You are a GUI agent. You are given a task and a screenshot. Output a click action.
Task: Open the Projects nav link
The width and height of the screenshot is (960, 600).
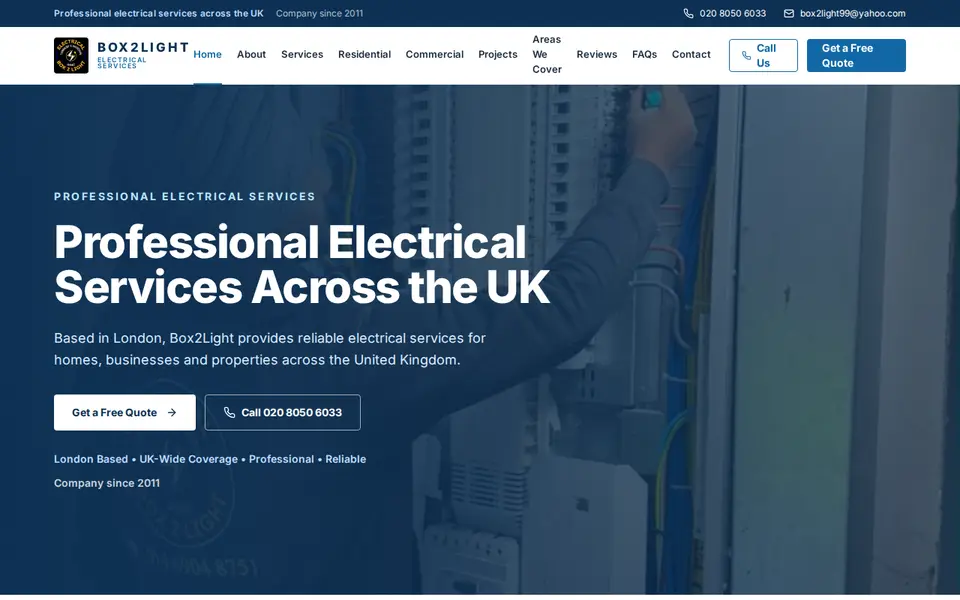[498, 54]
